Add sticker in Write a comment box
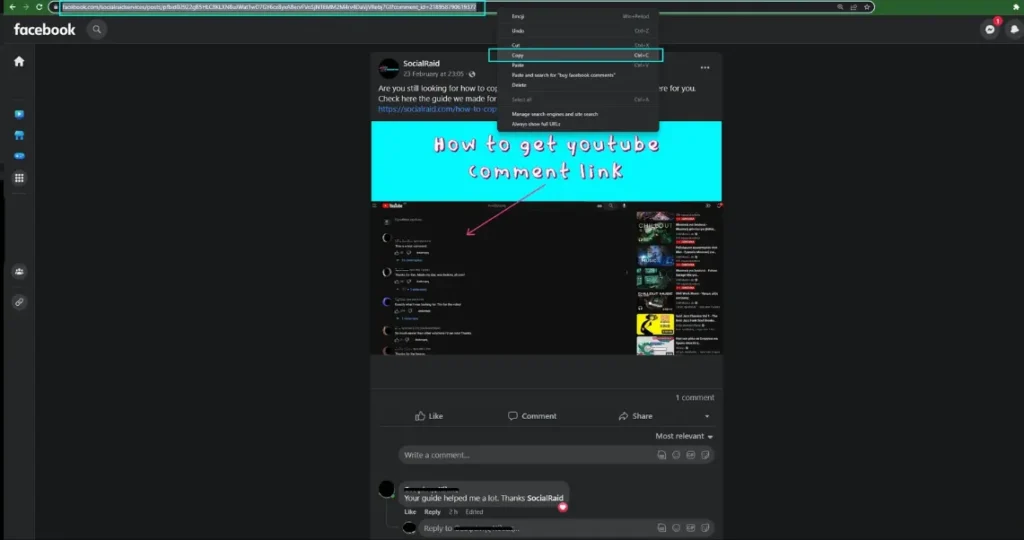The image size is (1024, 540). [x=705, y=455]
